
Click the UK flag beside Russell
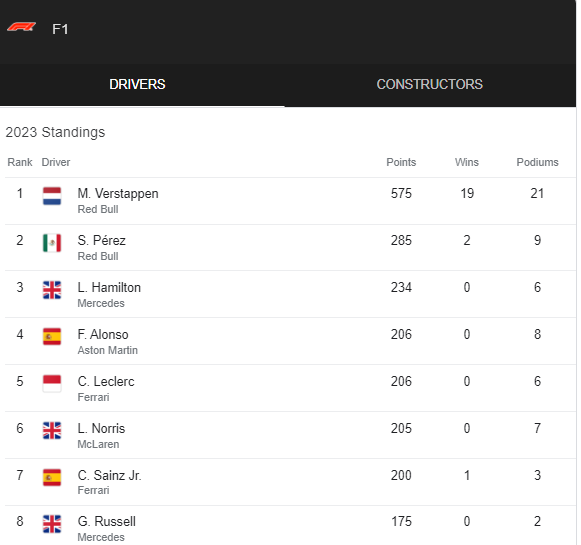click(52, 524)
